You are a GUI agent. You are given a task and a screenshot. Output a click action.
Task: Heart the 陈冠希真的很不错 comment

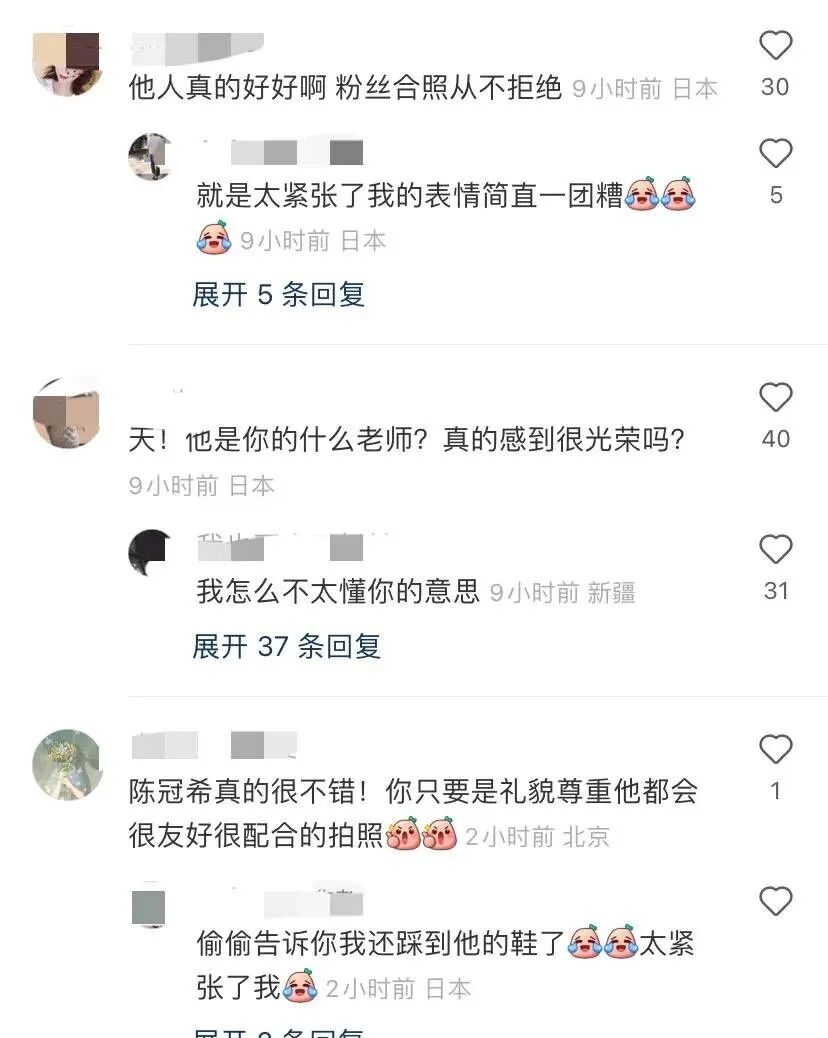(775, 749)
